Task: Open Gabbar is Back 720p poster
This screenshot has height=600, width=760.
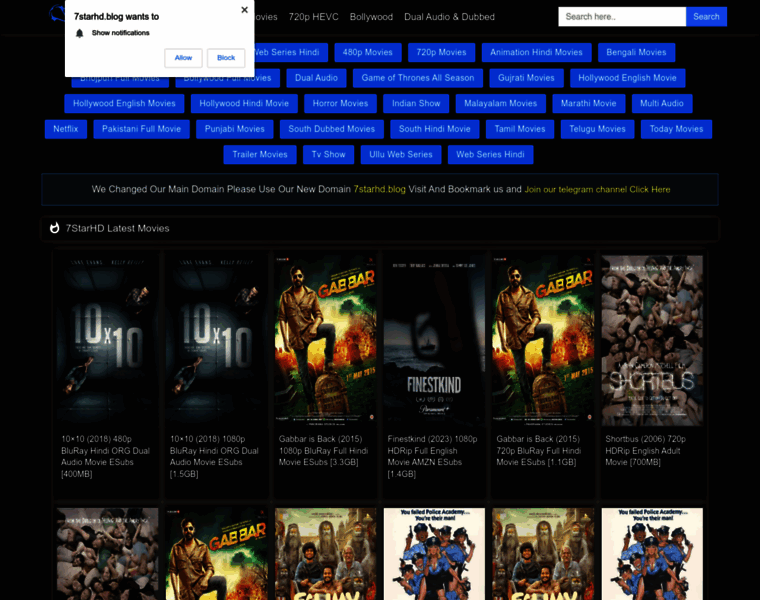Action: tap(543, 341)
